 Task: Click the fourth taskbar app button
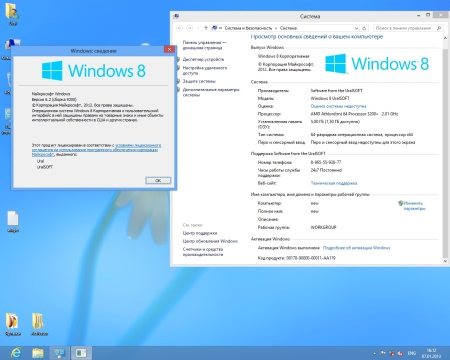point(81,353)
